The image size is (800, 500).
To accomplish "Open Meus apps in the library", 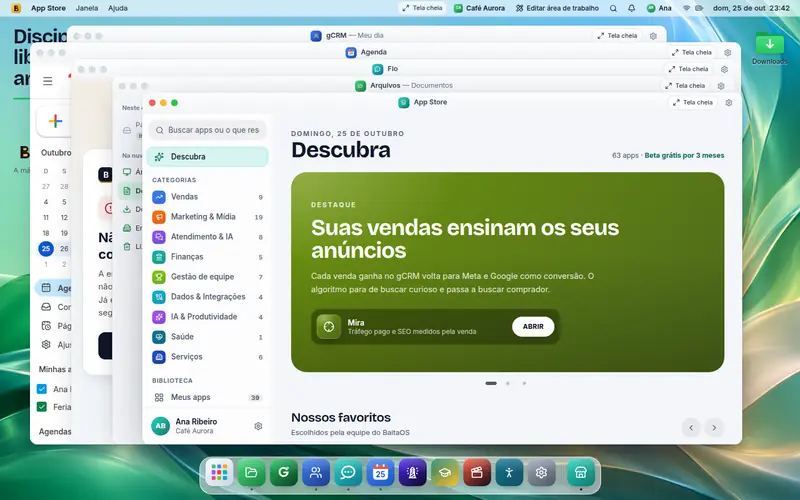I will tap(207, 397).
